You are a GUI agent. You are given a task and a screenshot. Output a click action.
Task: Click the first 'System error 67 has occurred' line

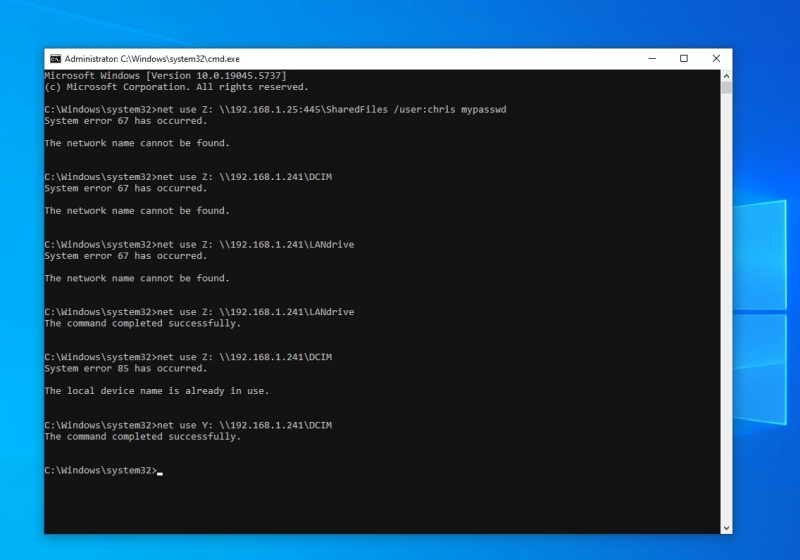126,121
